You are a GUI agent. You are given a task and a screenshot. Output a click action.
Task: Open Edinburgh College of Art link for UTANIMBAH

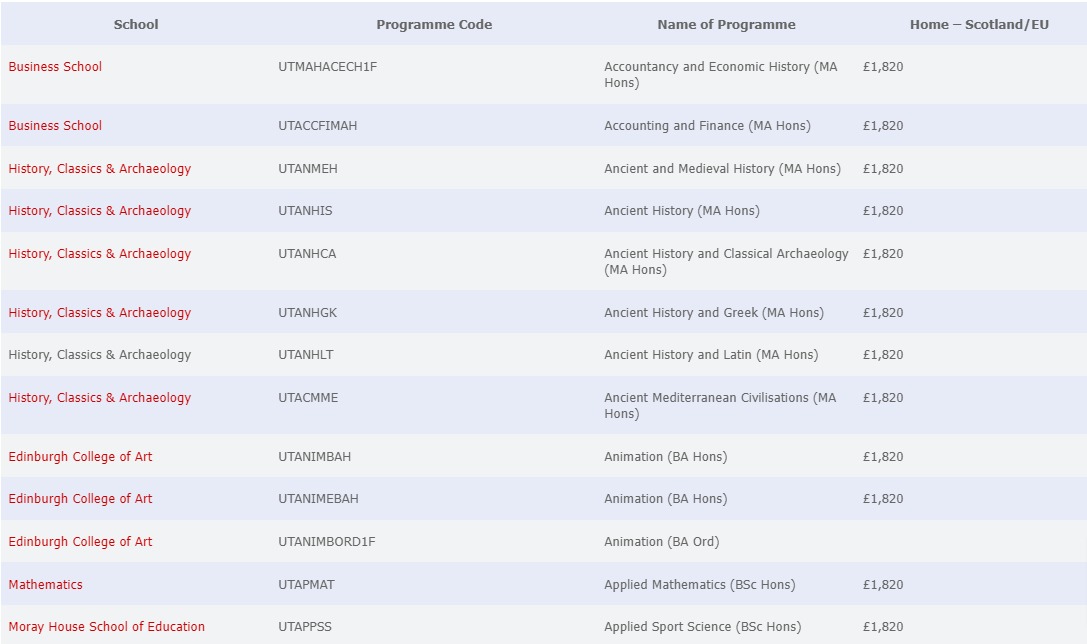(x=80, y=457)
